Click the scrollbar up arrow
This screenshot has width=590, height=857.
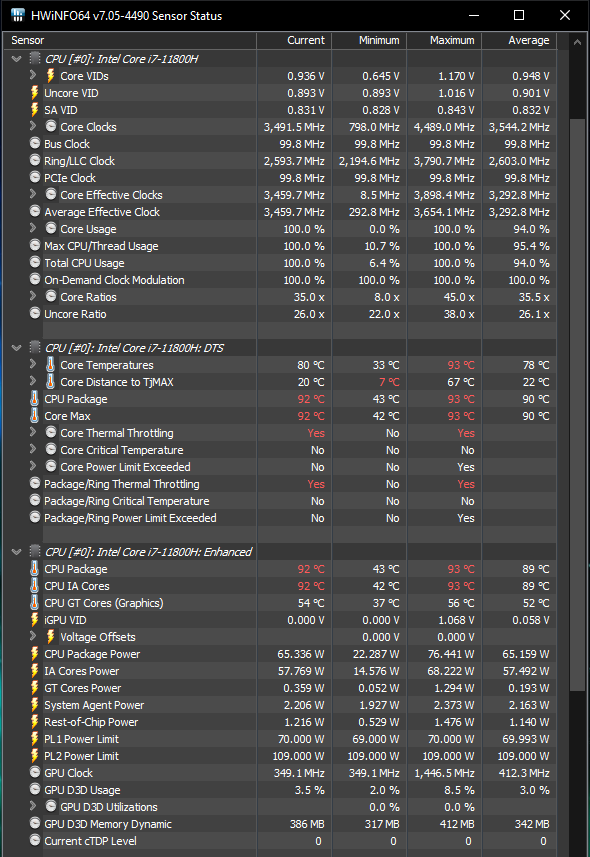(x=577, y=42)
